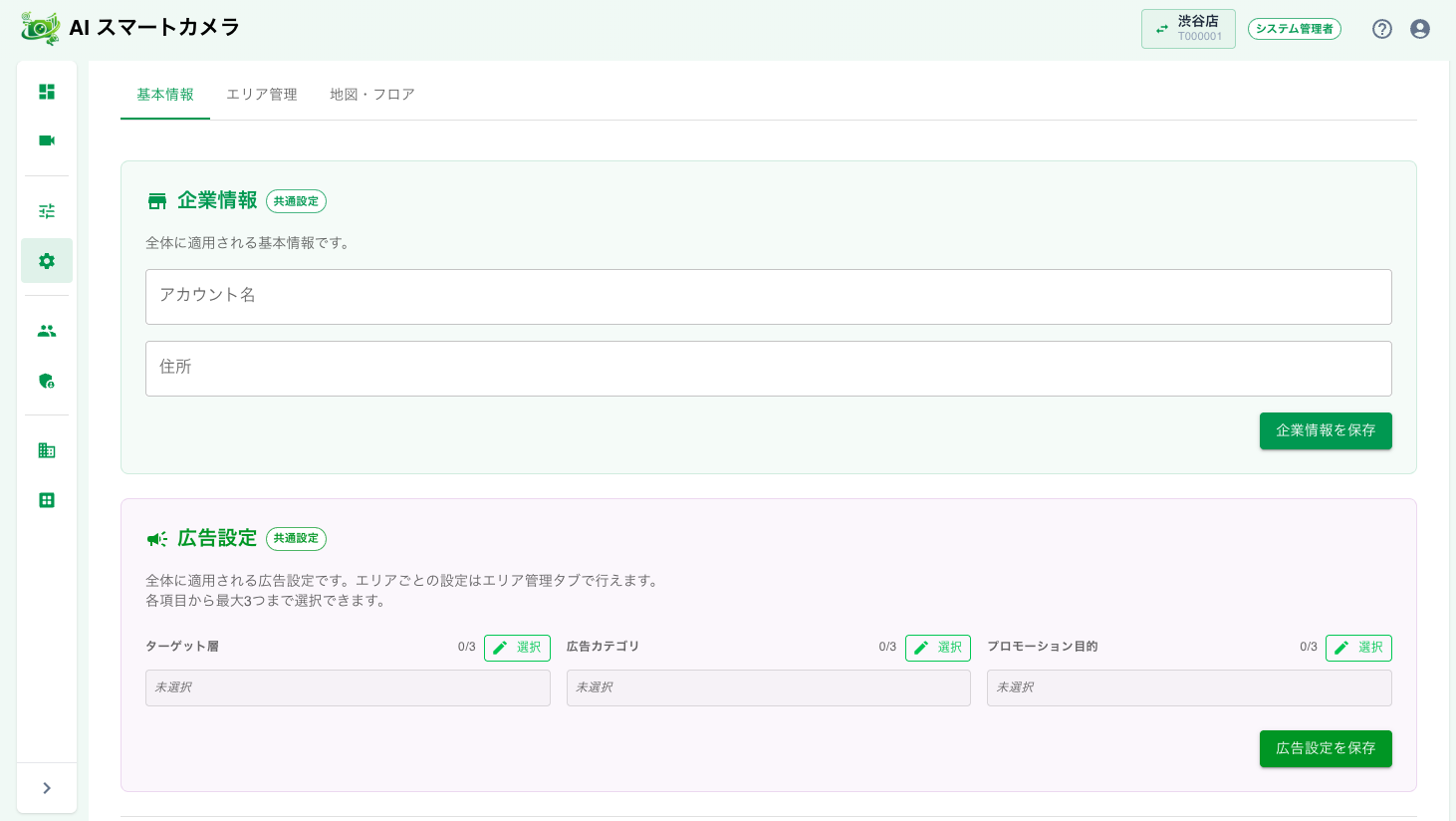Switch stores via the 渋谷店 selector
1456x821 pixels.
(1188, 28)
